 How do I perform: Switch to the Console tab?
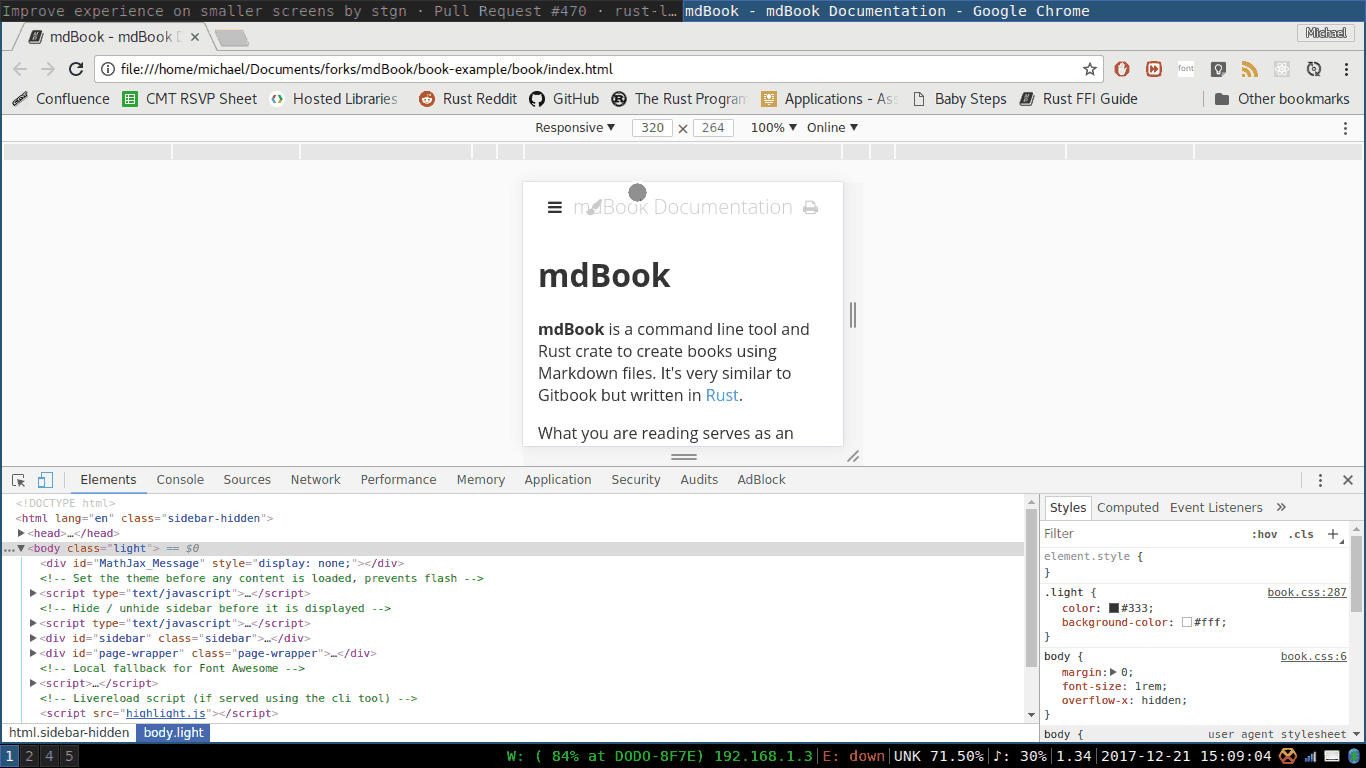[x=180, y=480]
